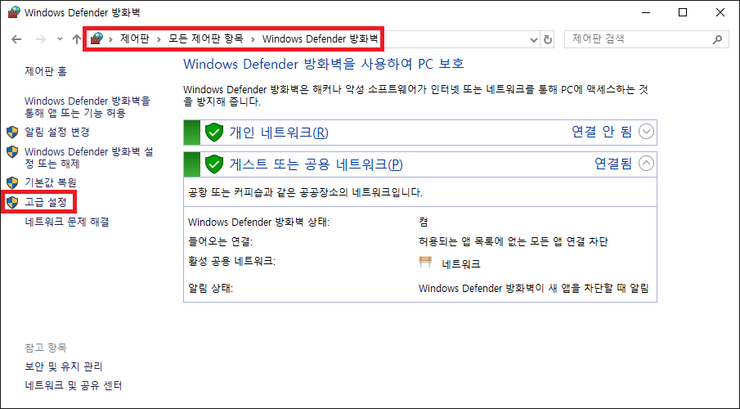Click the 제어판 검색 search field
The height and width of the screenshot is (409, 740).
pos(635,39)
